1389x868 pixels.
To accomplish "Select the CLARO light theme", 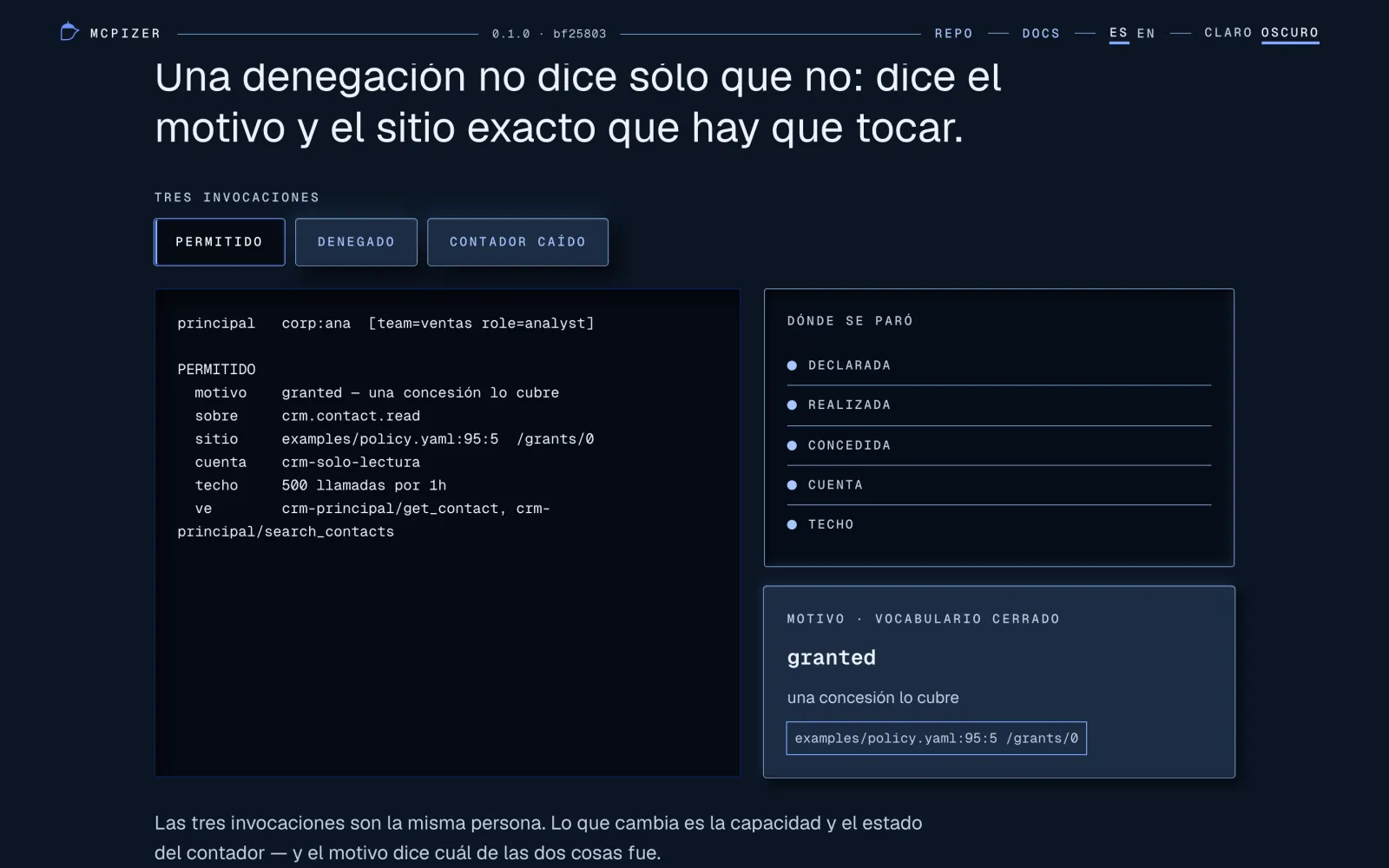I will (1228, 32).
